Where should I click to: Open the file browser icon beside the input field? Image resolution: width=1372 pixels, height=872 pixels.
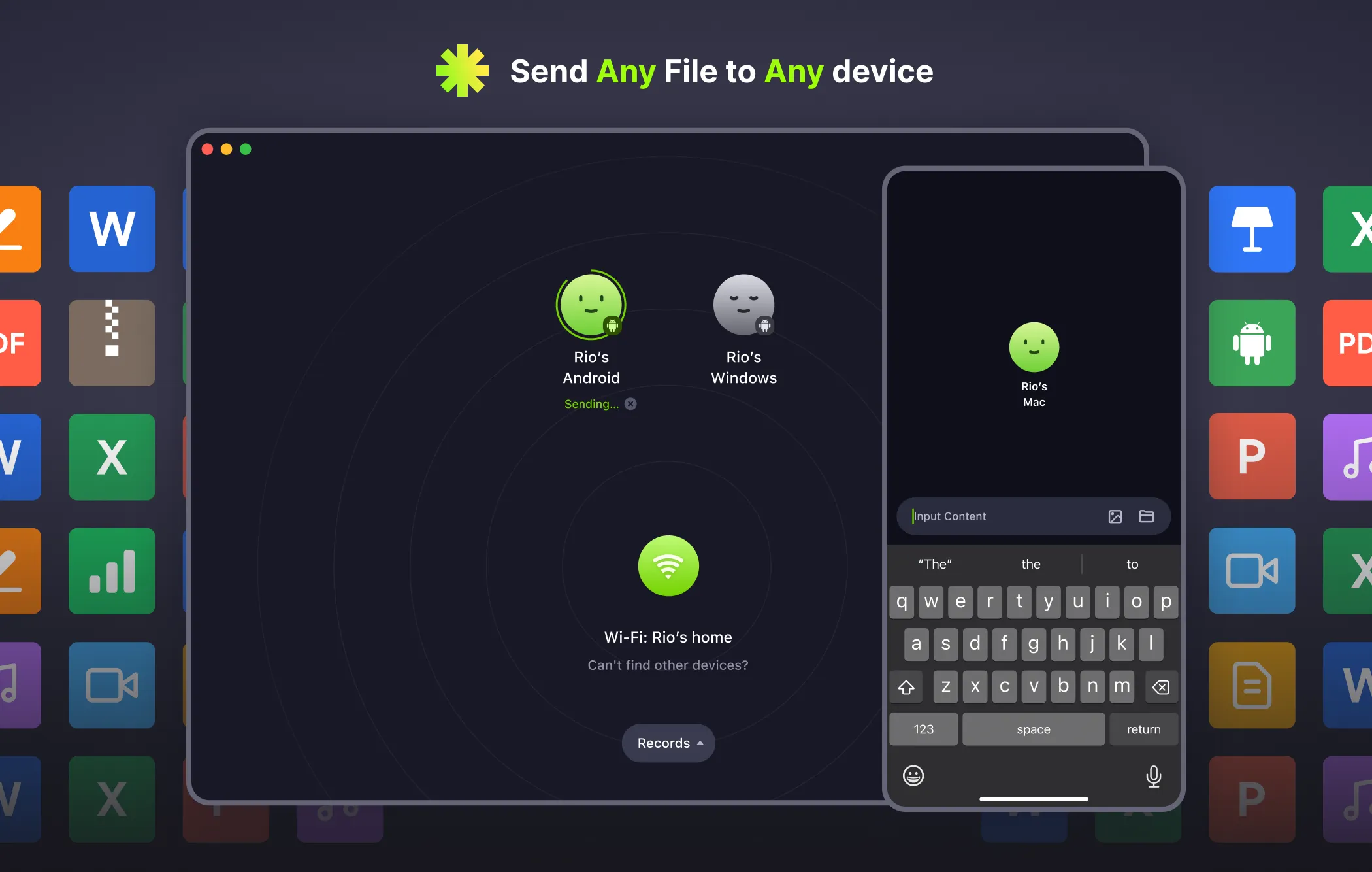click(x=1146, y=516)
